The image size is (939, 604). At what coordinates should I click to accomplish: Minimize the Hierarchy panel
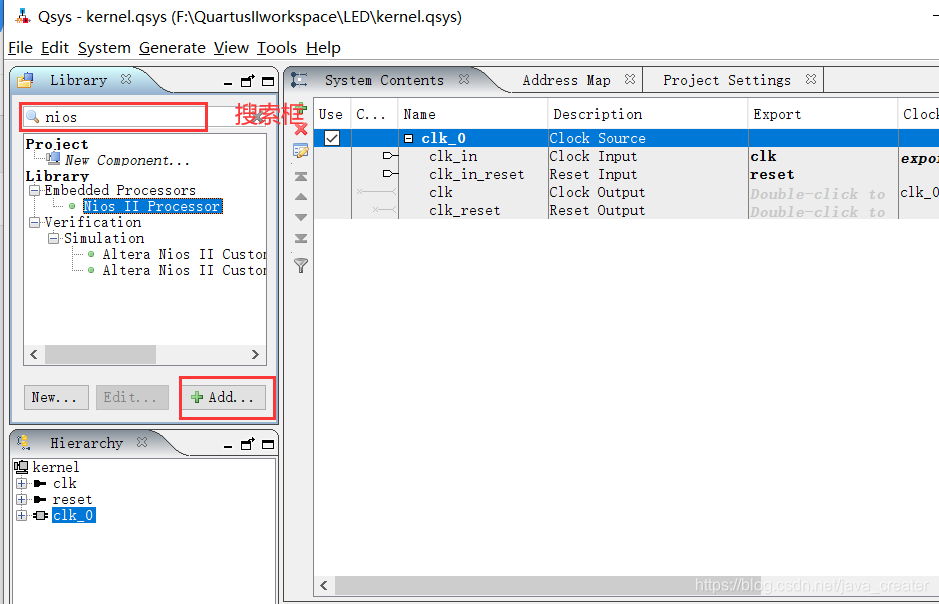(228, 445)
